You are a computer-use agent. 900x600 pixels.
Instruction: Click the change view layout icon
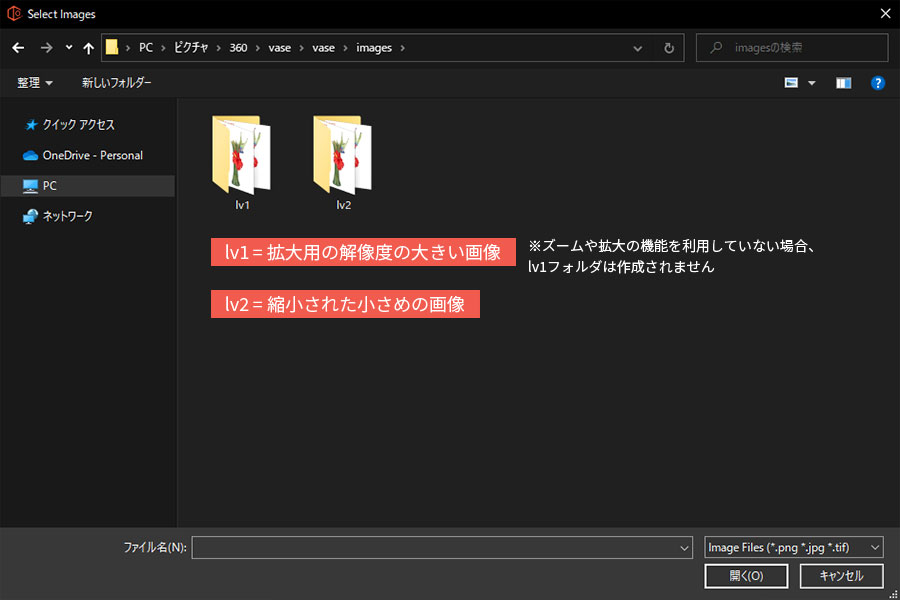791,83
